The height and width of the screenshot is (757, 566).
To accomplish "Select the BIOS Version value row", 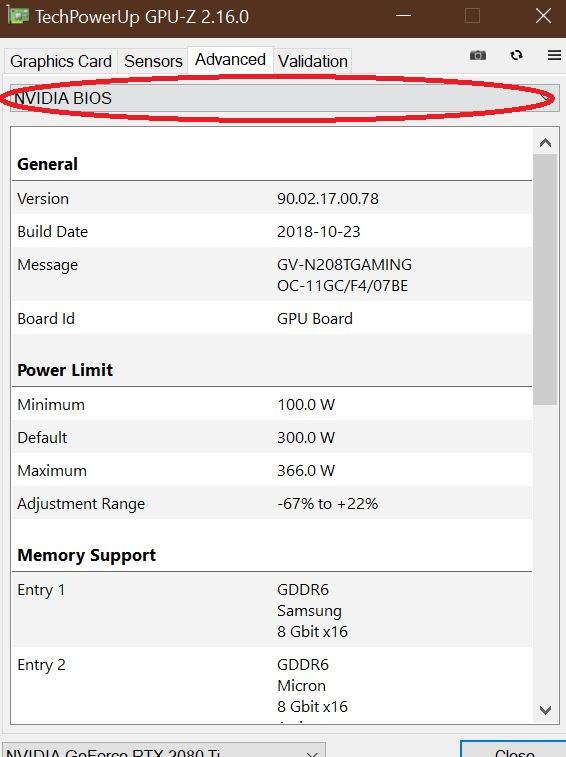I will tap(272, 198).
